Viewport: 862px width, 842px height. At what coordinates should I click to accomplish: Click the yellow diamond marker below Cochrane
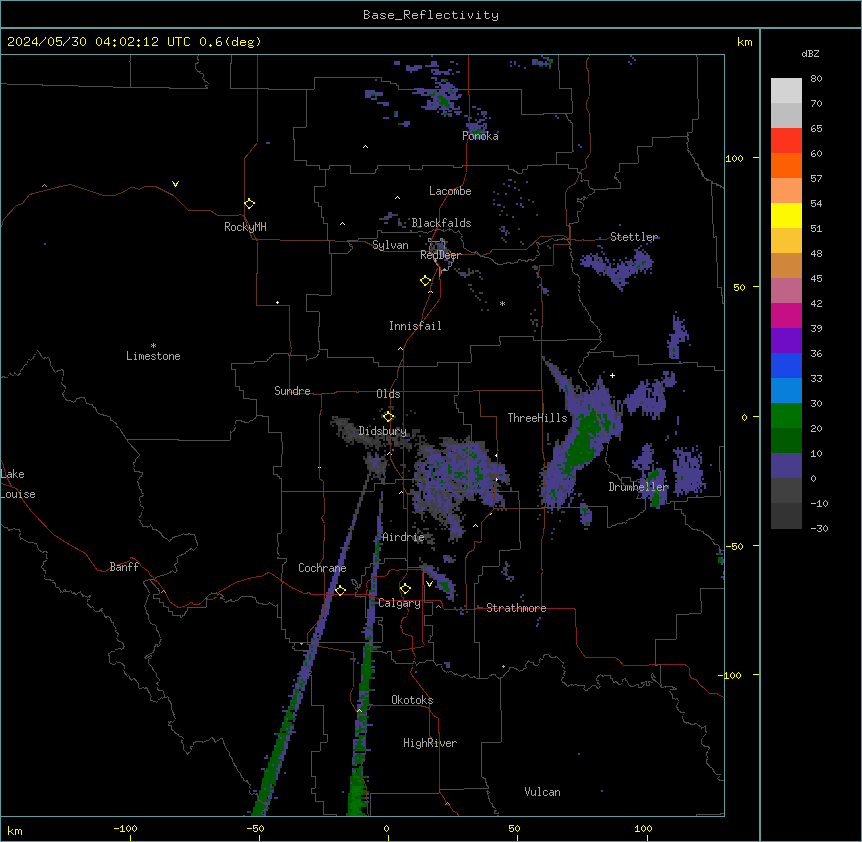[340, 590]
